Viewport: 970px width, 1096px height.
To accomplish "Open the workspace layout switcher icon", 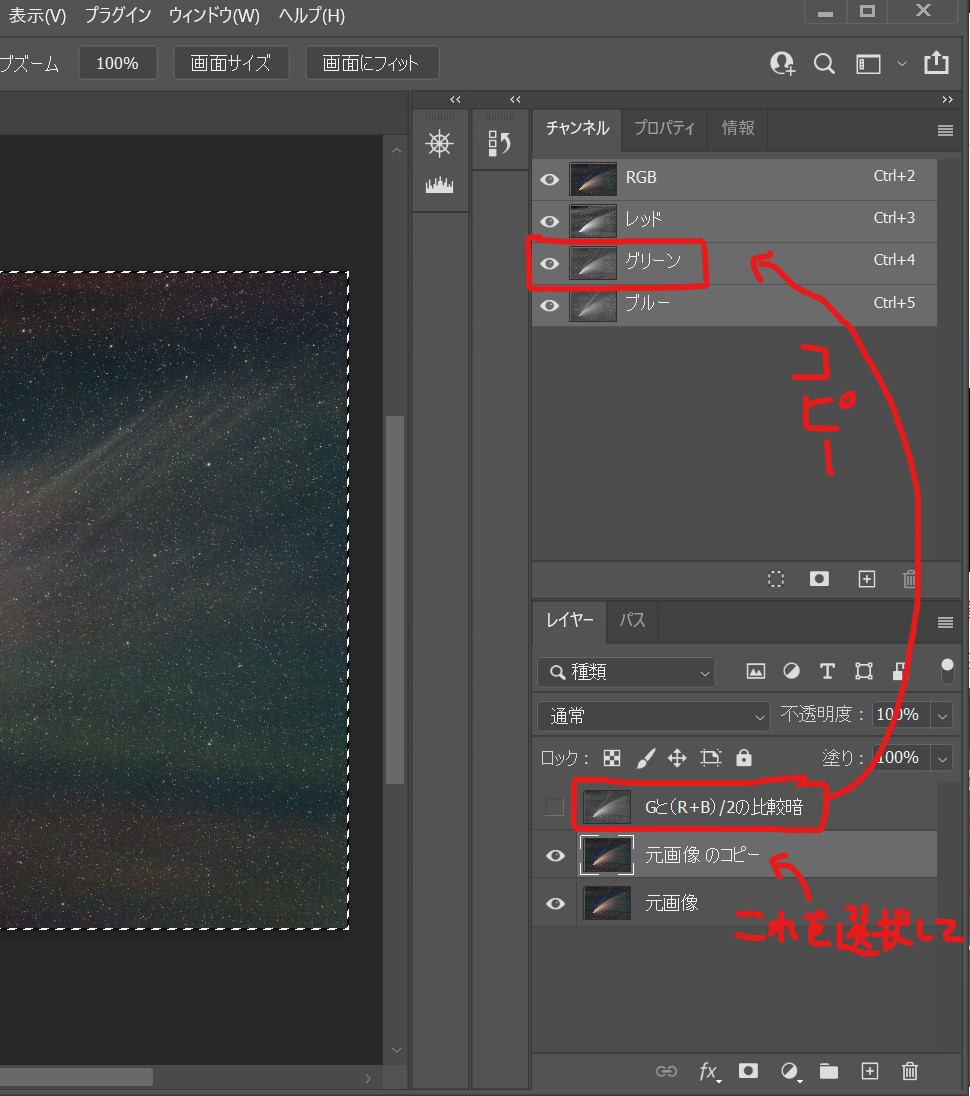I will pos(868,64).
